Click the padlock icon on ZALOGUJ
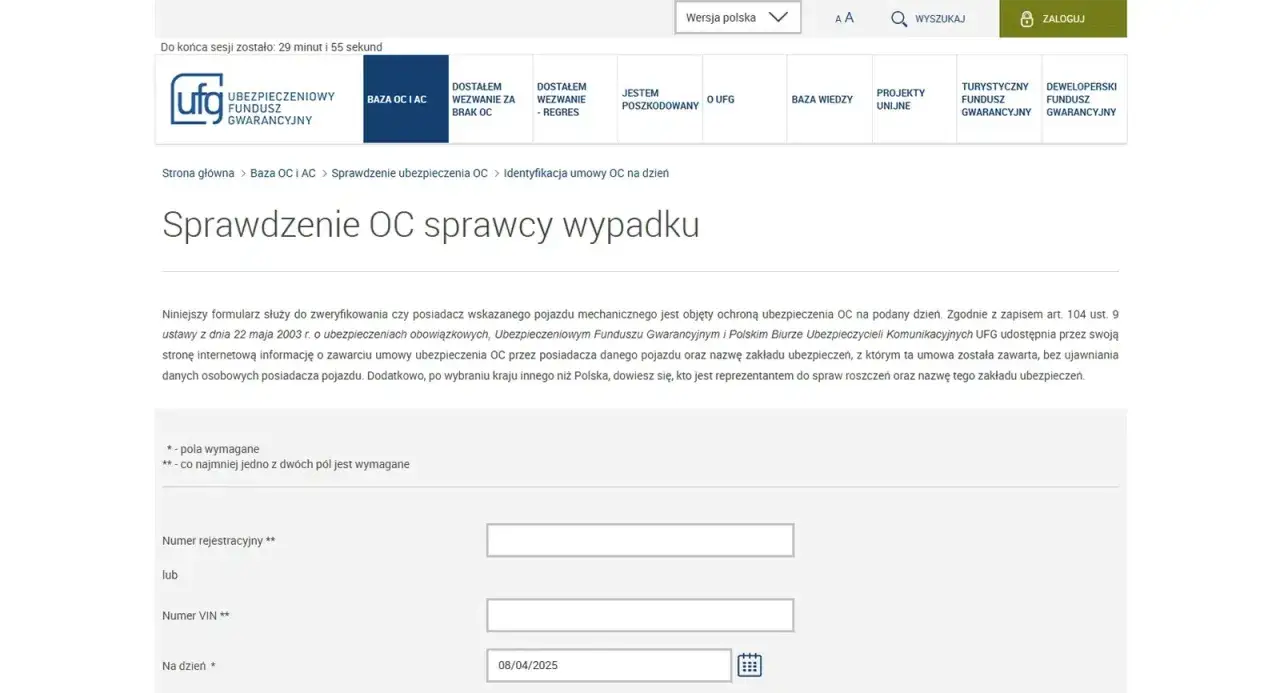 [x=1026, y=18]
